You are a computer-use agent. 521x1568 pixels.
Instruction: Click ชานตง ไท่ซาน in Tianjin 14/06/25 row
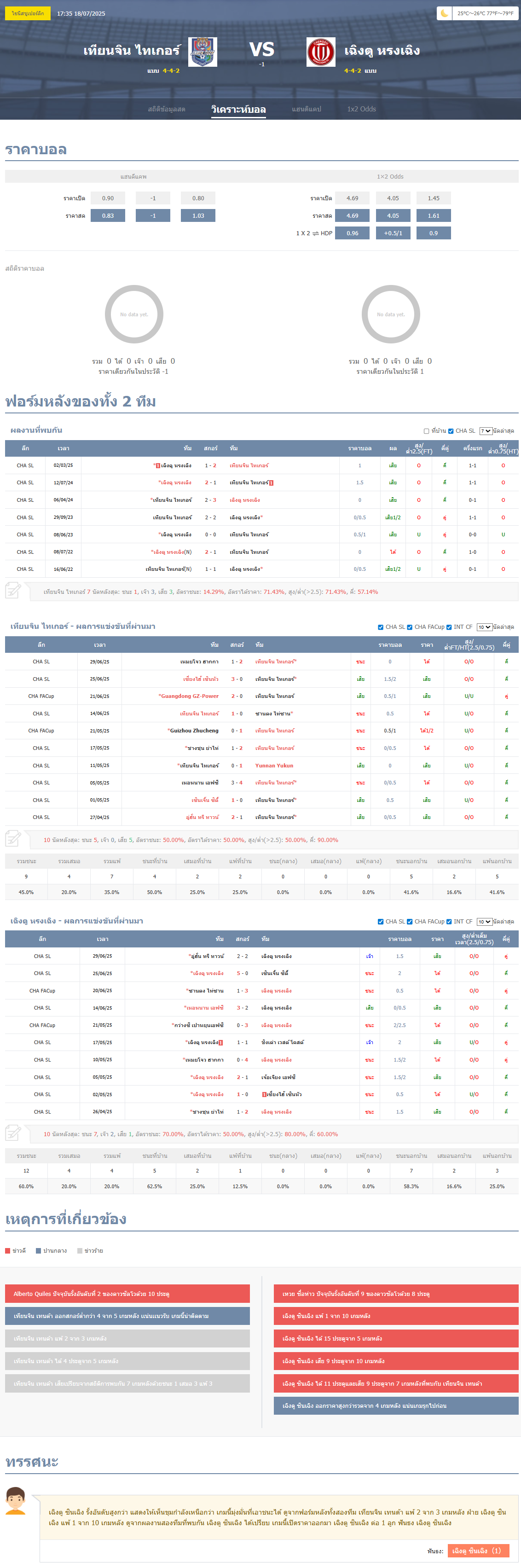[273, 714]
